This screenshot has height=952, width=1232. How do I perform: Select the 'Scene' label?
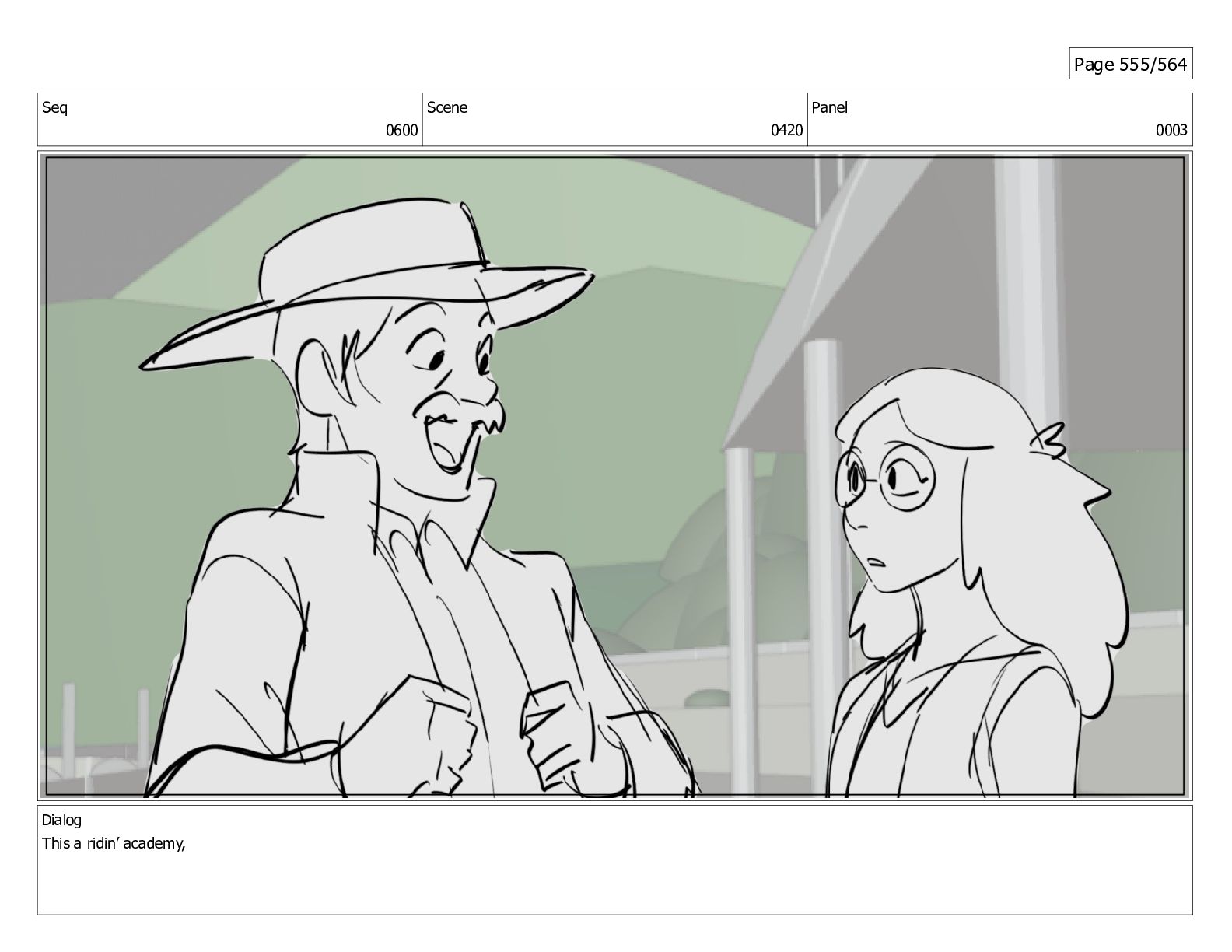click(x=447, y=108)
